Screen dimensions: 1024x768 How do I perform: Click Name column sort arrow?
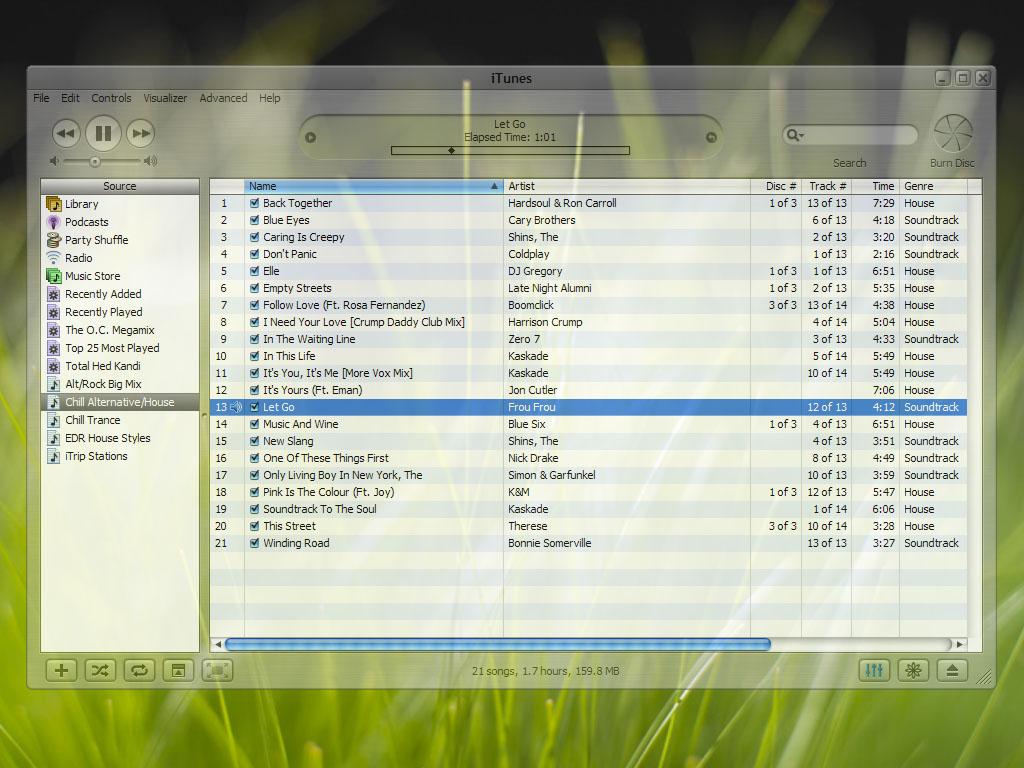click(x=494, y=186)
